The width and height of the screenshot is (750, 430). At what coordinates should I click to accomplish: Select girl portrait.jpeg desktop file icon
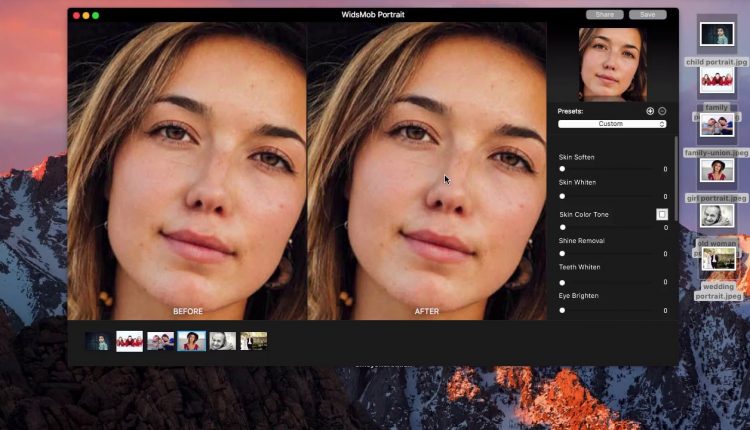(x=717, y=170)
